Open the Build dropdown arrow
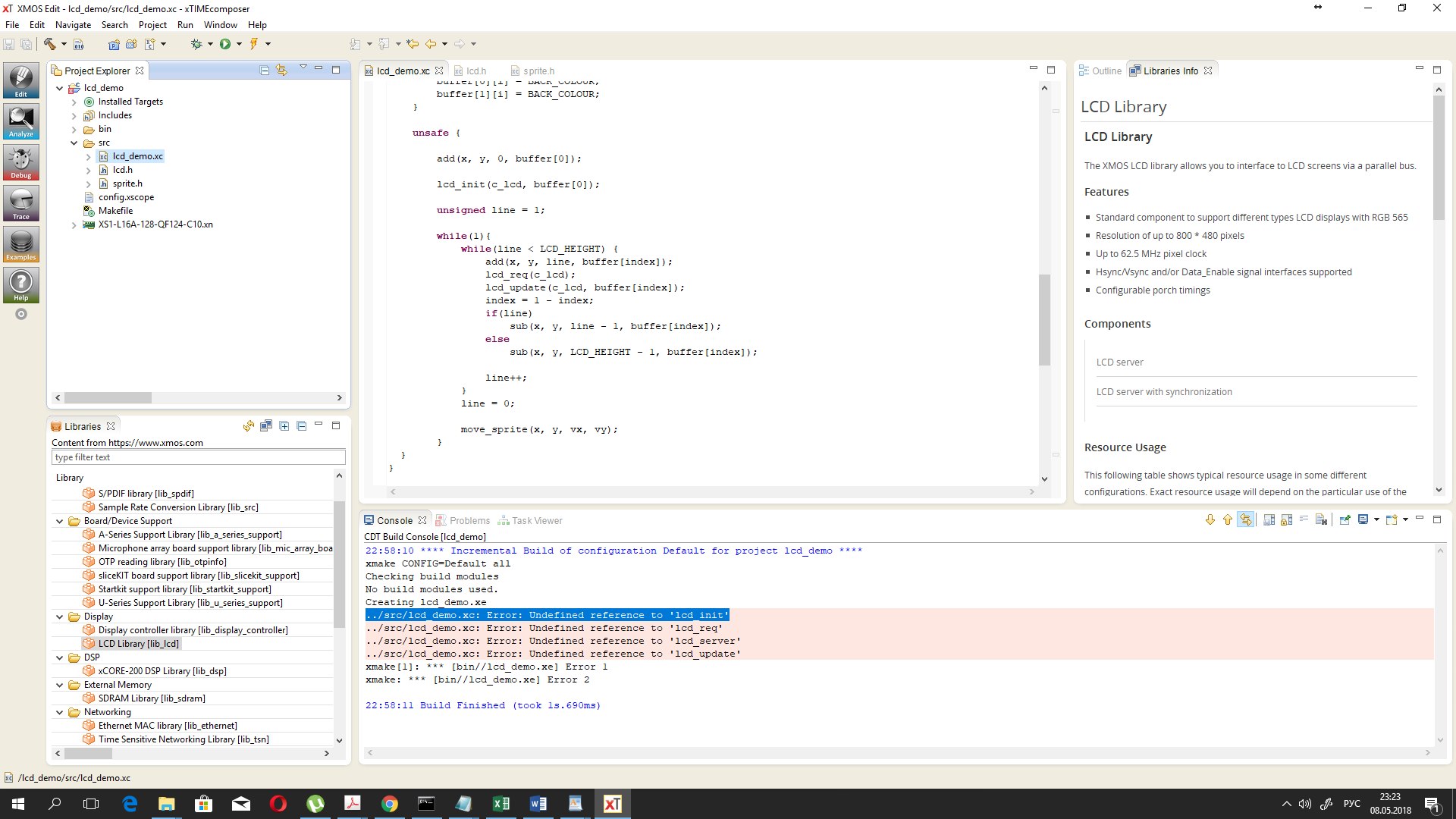This screenshot has height=819, width=1456. [64, 44]
